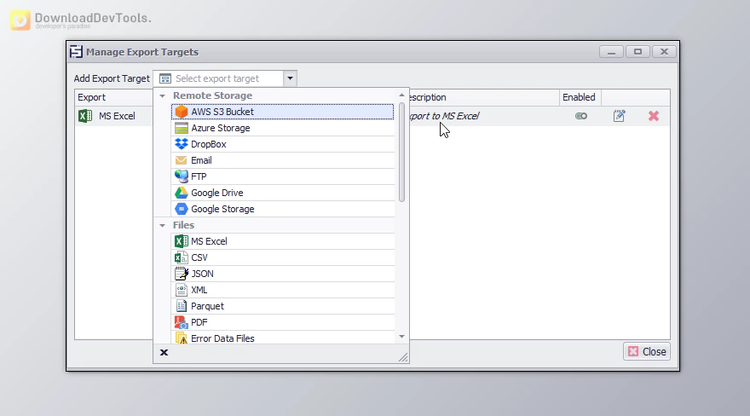Select the Email envelope icon
Viewport: 750px width, 416px height.
pyautogui.click(x=181, y=160)
